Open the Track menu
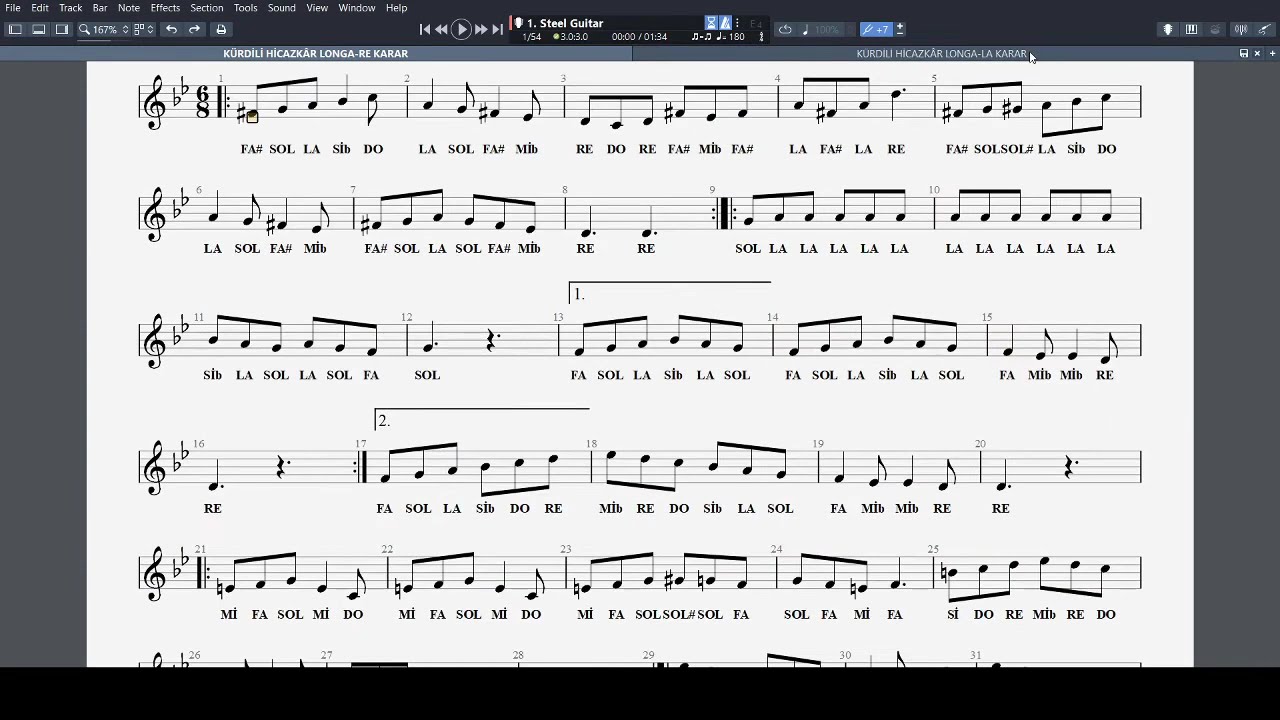1280x720 pixels. [70, 8]
